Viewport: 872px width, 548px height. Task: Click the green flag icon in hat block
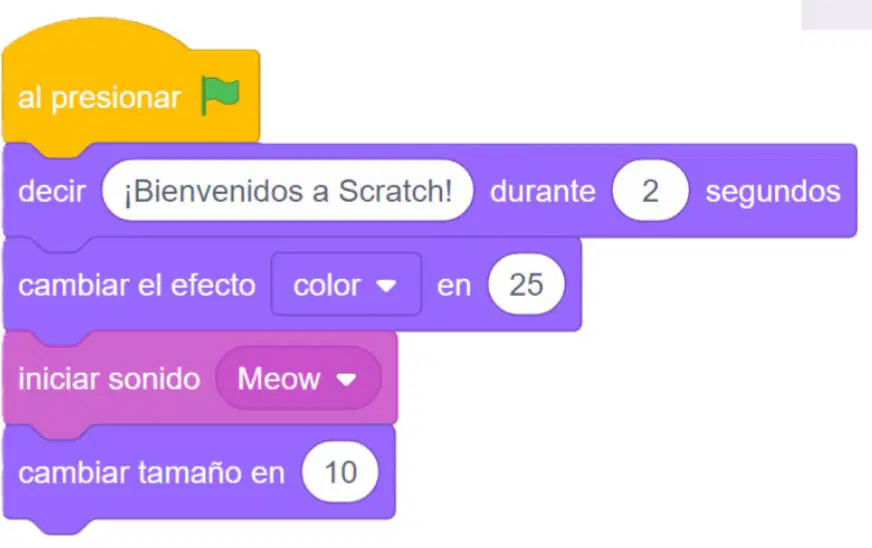click(x=220, y=96)
